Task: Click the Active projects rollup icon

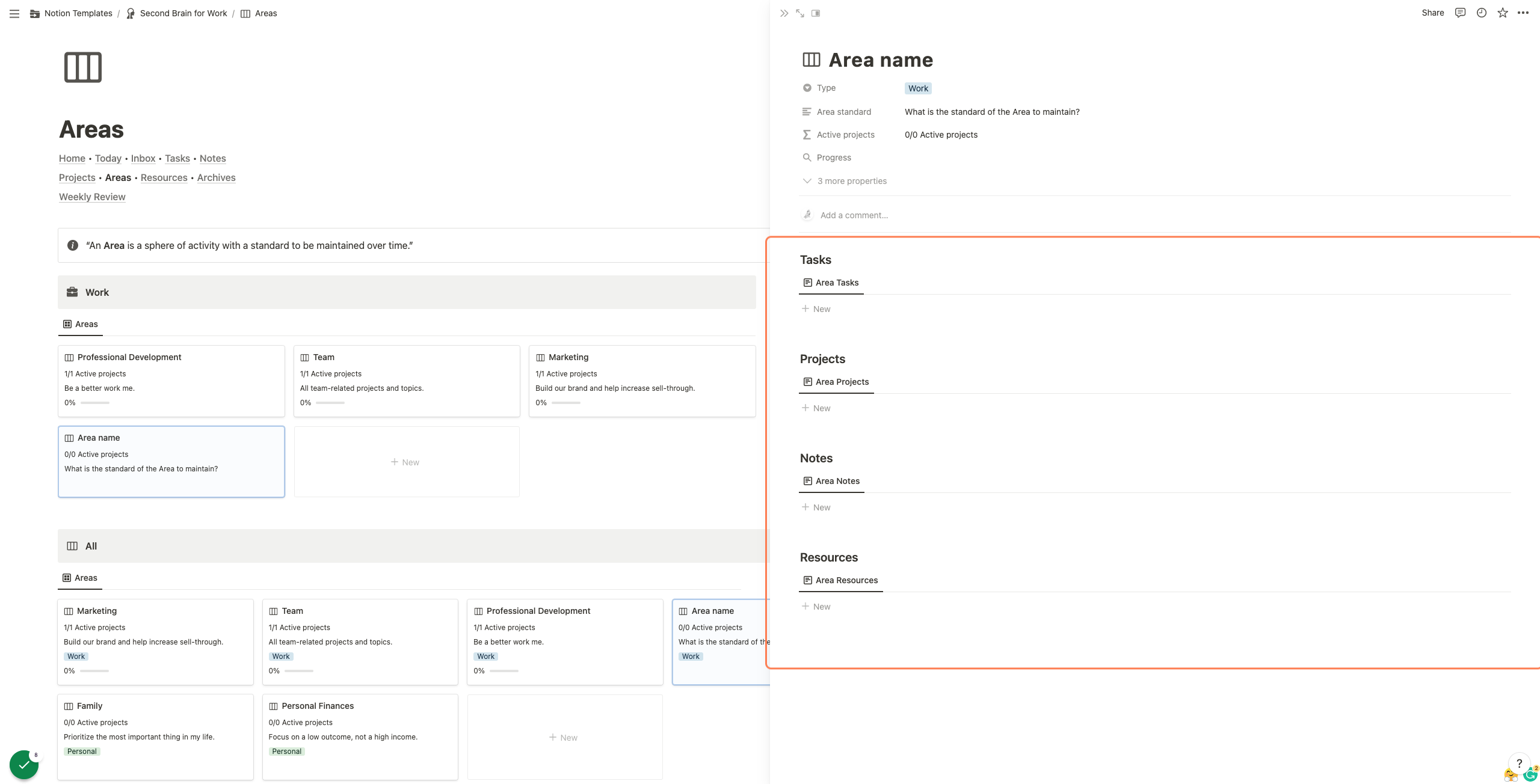Action: pyautogui.click(x=807, y=135)
